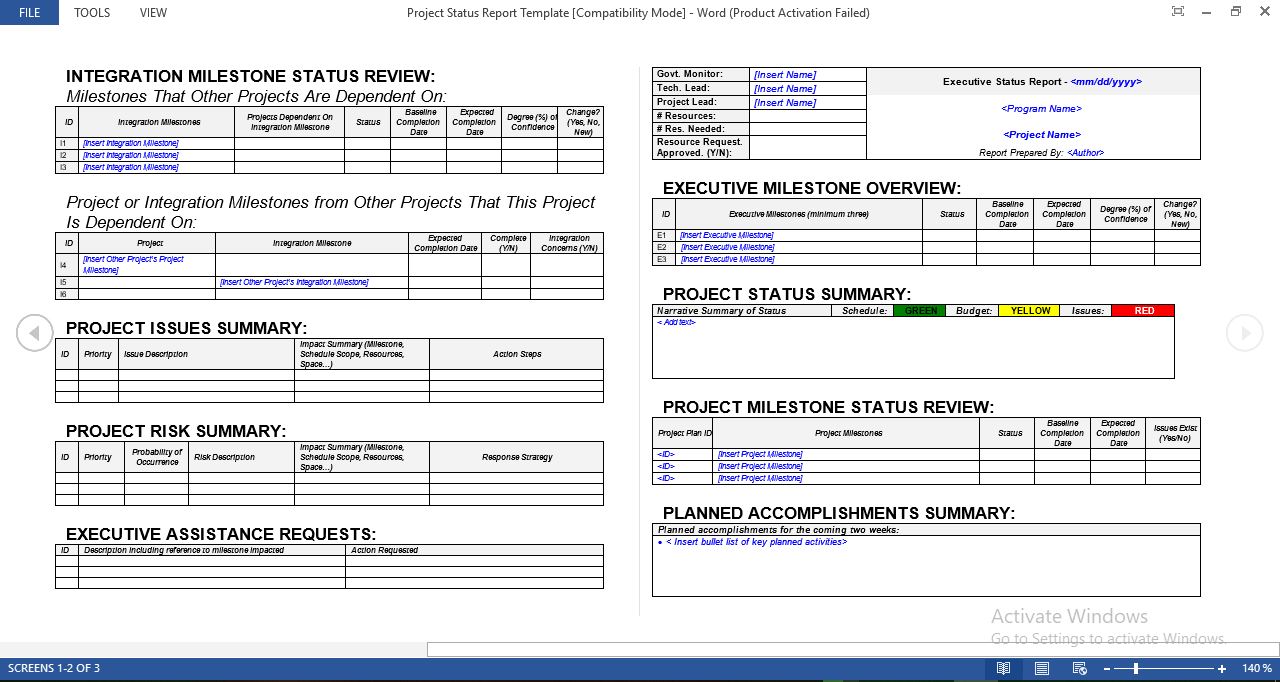Open the VIEW menu

[x=153, y=12]
